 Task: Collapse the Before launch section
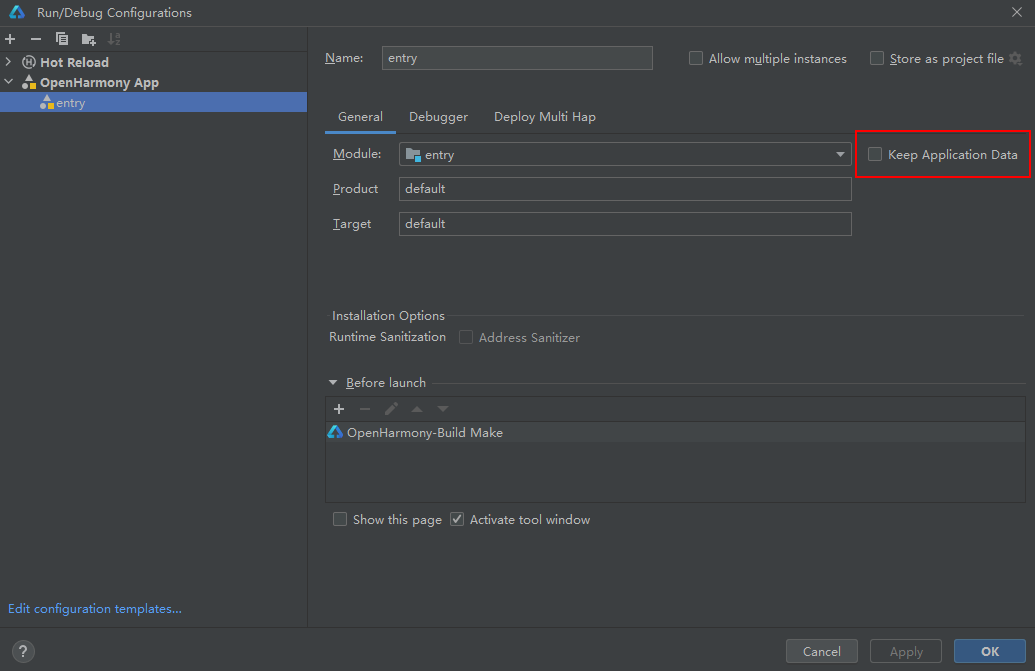tap(333, 383)
